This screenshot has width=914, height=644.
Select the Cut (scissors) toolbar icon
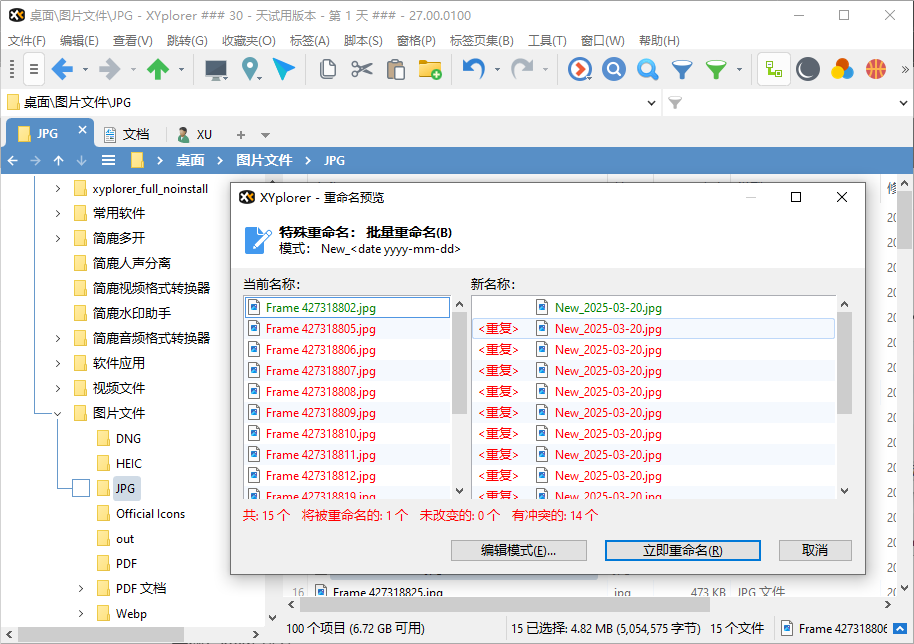click(x=362, y=68)
